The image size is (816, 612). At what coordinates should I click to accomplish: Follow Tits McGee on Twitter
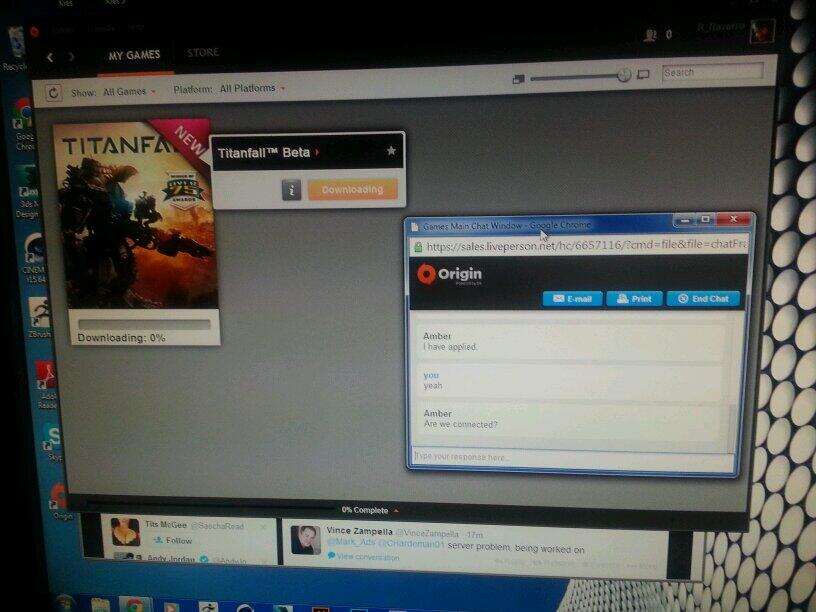(173, 541)
